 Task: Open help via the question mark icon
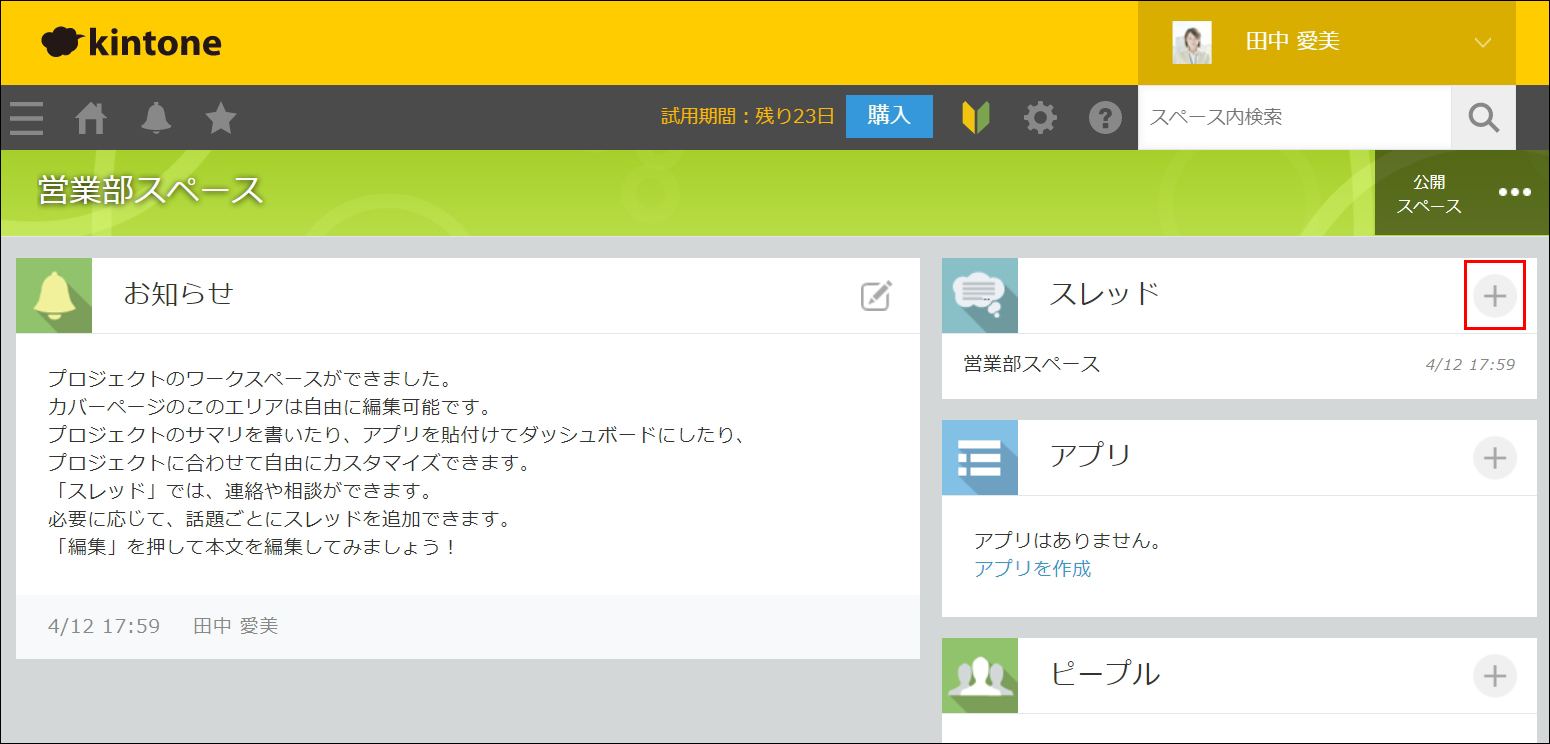[1104, 117]
